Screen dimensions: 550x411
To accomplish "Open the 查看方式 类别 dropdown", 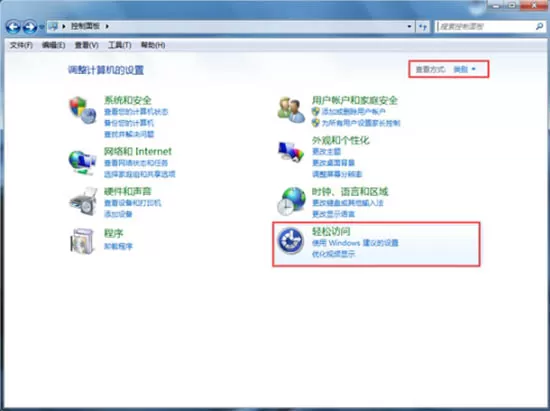I will [465, 69].
